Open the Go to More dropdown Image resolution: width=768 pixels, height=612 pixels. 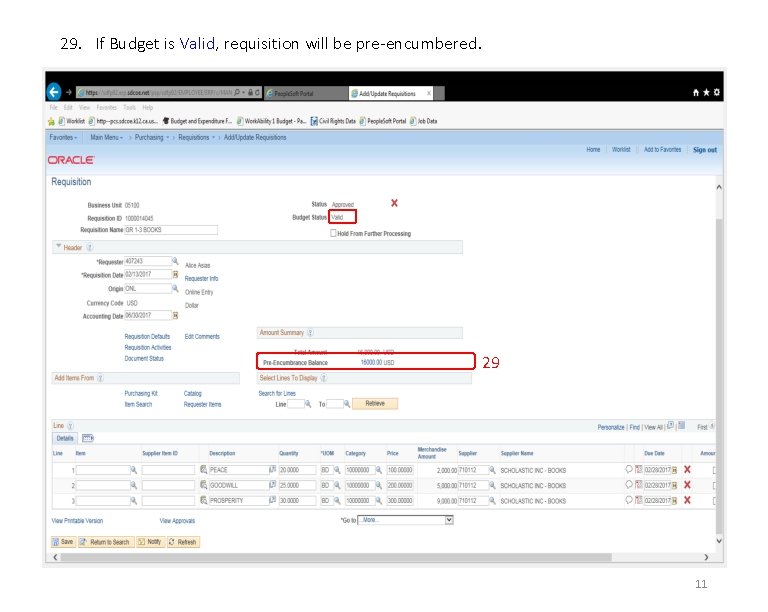[x=406, y=520]
